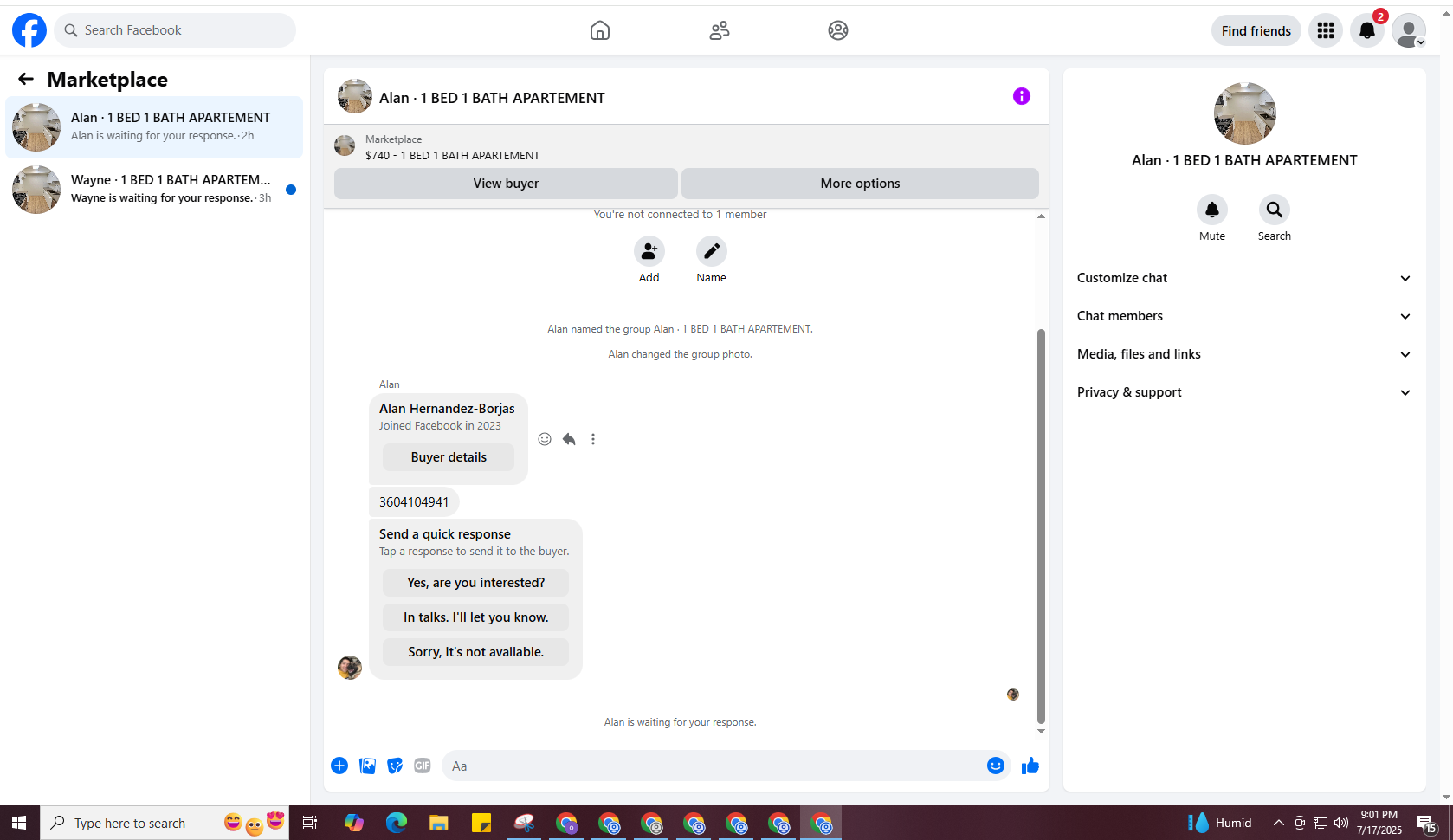The height and width of the screenshot is (840, 1453).
Task: Launch Microsoft Edge from the taskbar
Action: click(x=396, y=823)
